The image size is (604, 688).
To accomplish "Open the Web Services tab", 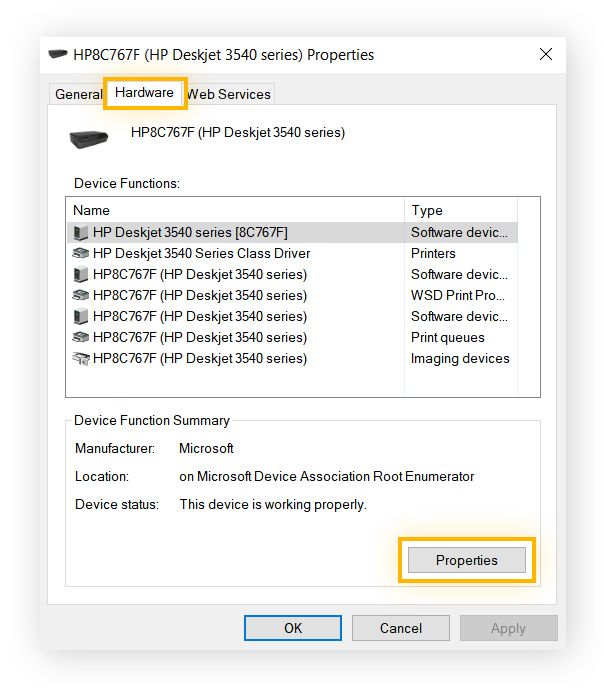I will [229, 94].
